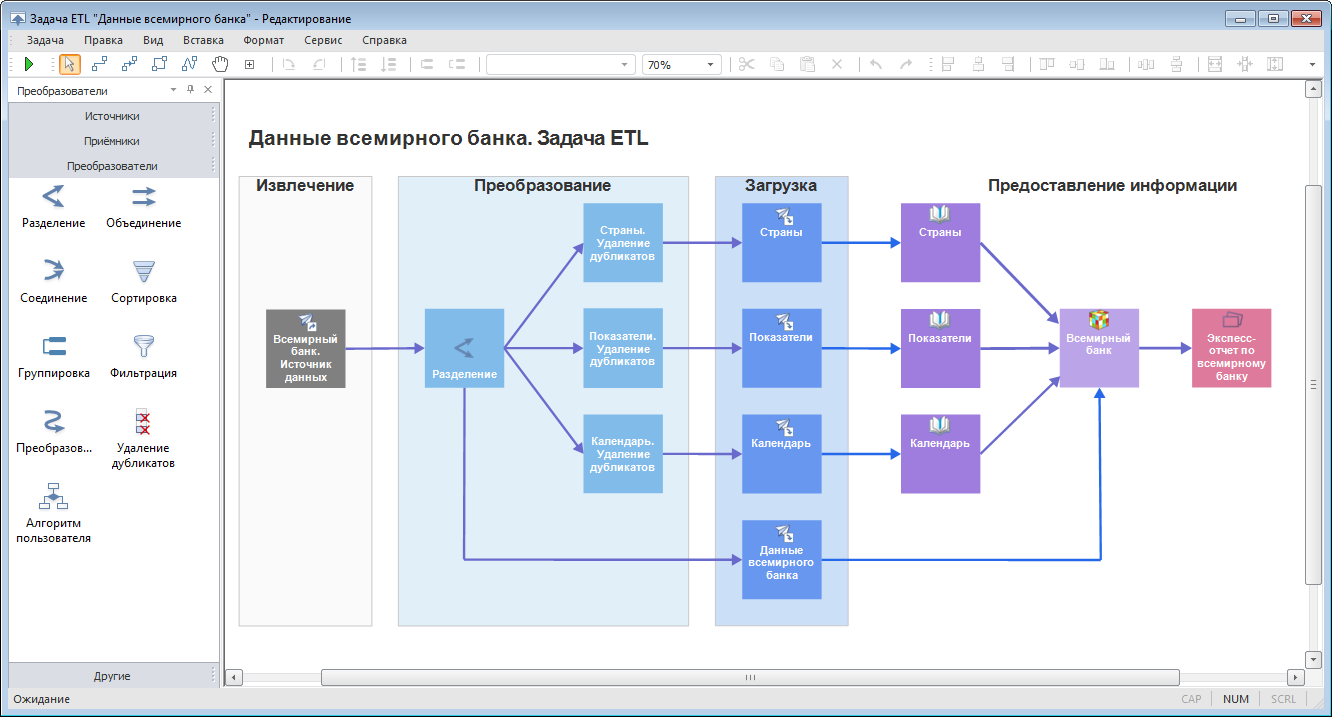Select the Группировка transformer
The width and height of the screenshot is (1332, 717).
coord(52,355)
